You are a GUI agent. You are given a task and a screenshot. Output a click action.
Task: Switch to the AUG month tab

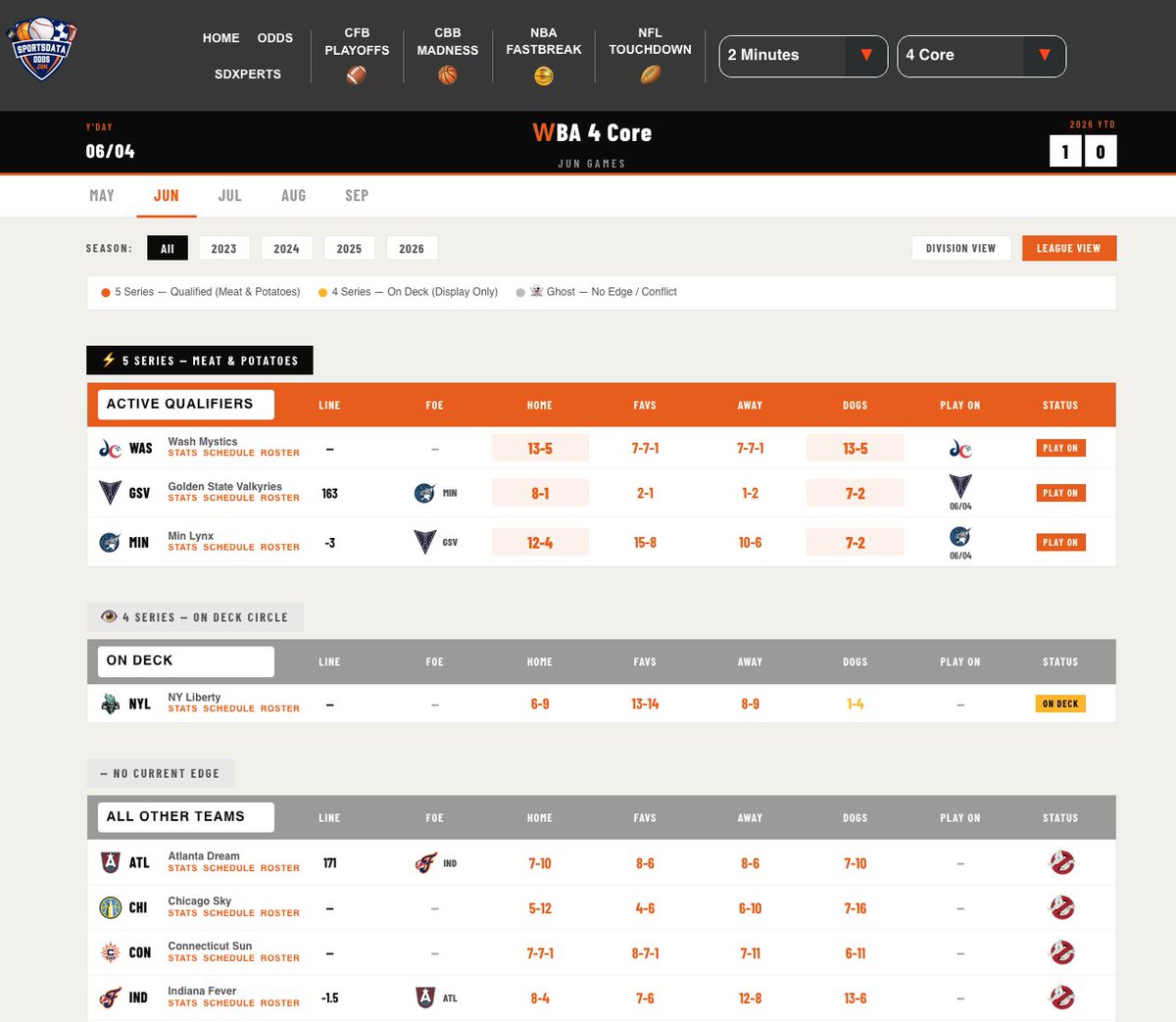click(x=294, y=196)
